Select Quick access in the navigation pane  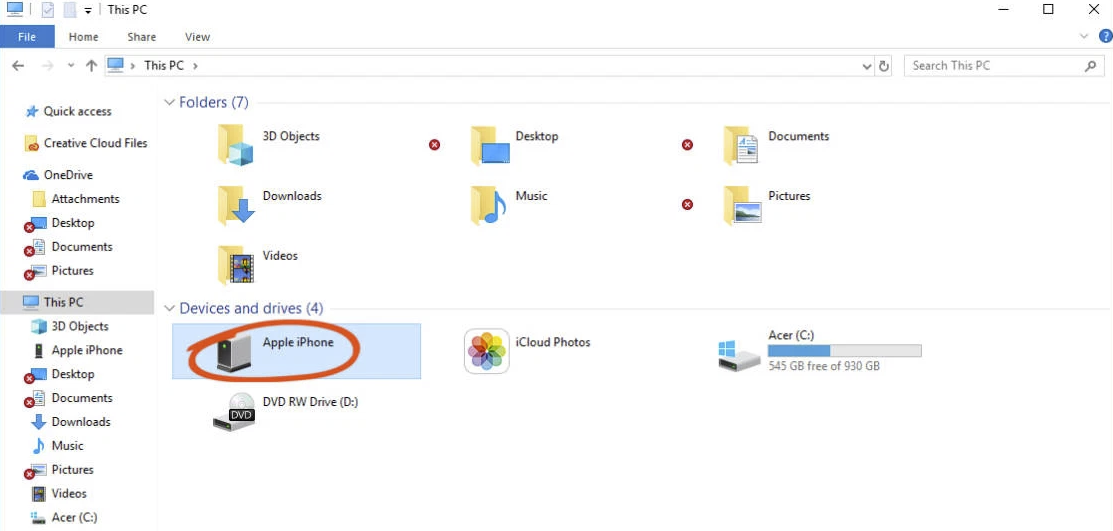pyautogui.click(x=77, y=112)
